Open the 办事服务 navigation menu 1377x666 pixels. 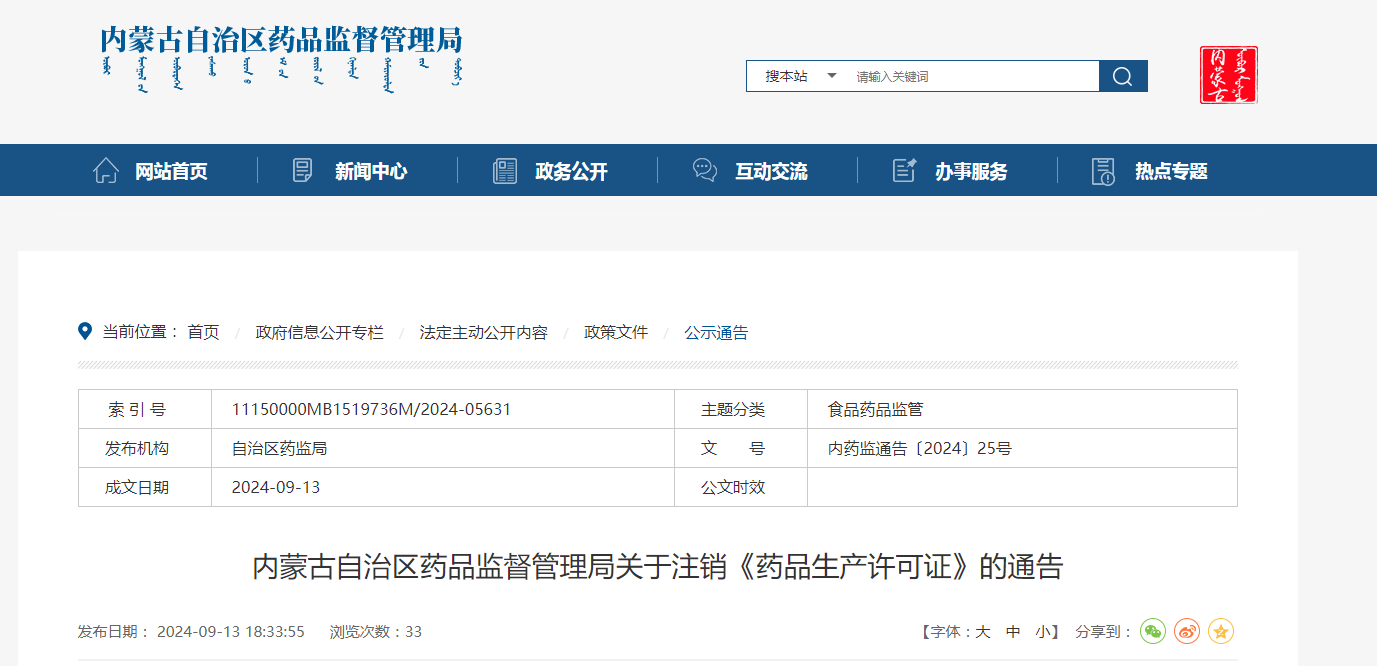pos(970,171)
